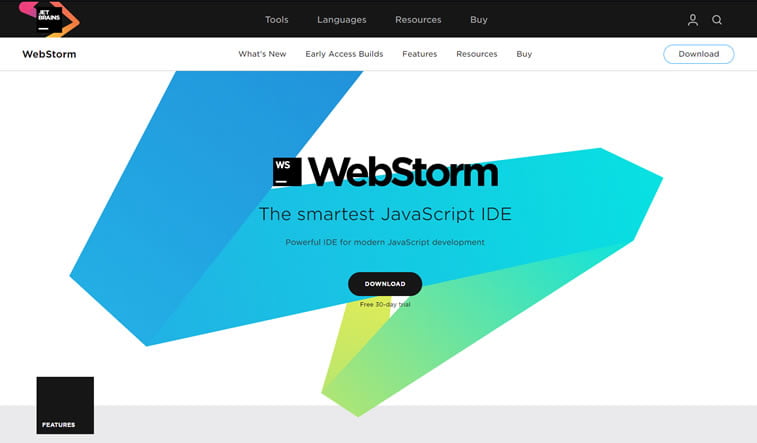Click the WS WebStorm logo icon

[287, 172]
